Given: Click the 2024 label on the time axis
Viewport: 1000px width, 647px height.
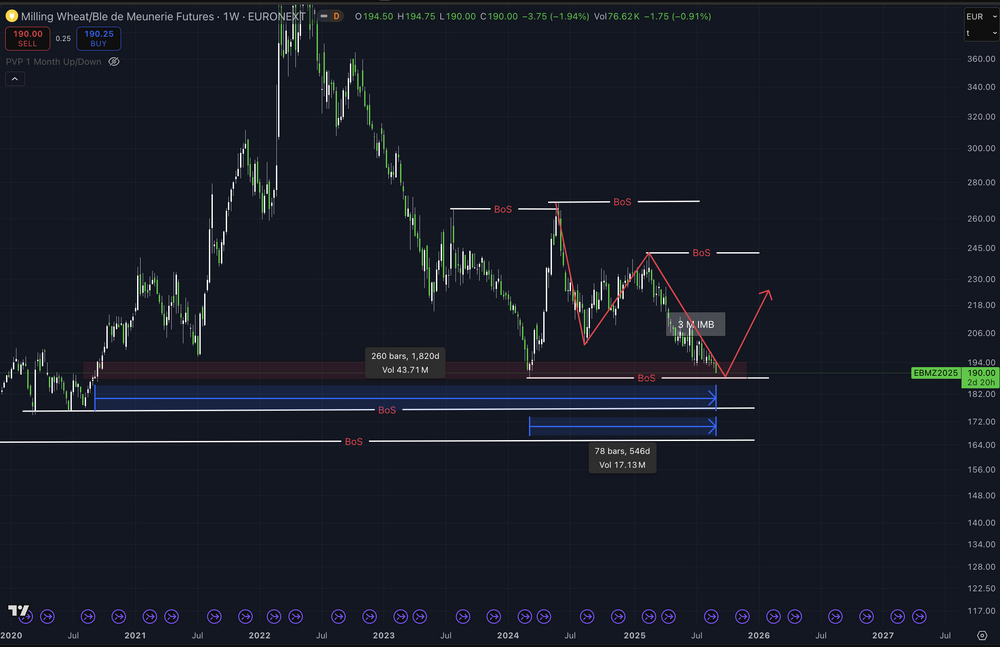Looking at the screenshot, I should point(508,636).
